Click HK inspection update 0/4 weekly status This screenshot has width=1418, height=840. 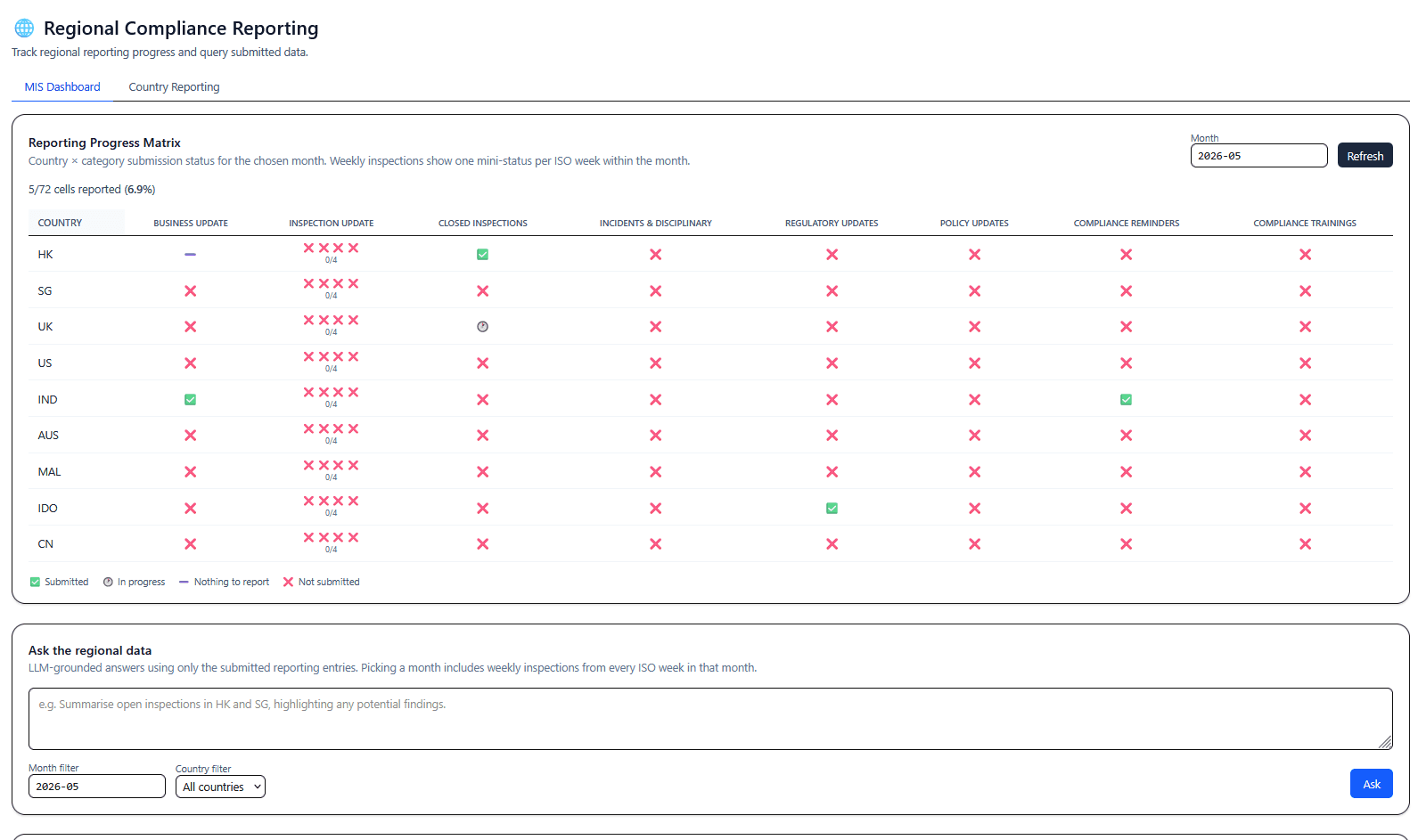point(331,253)
